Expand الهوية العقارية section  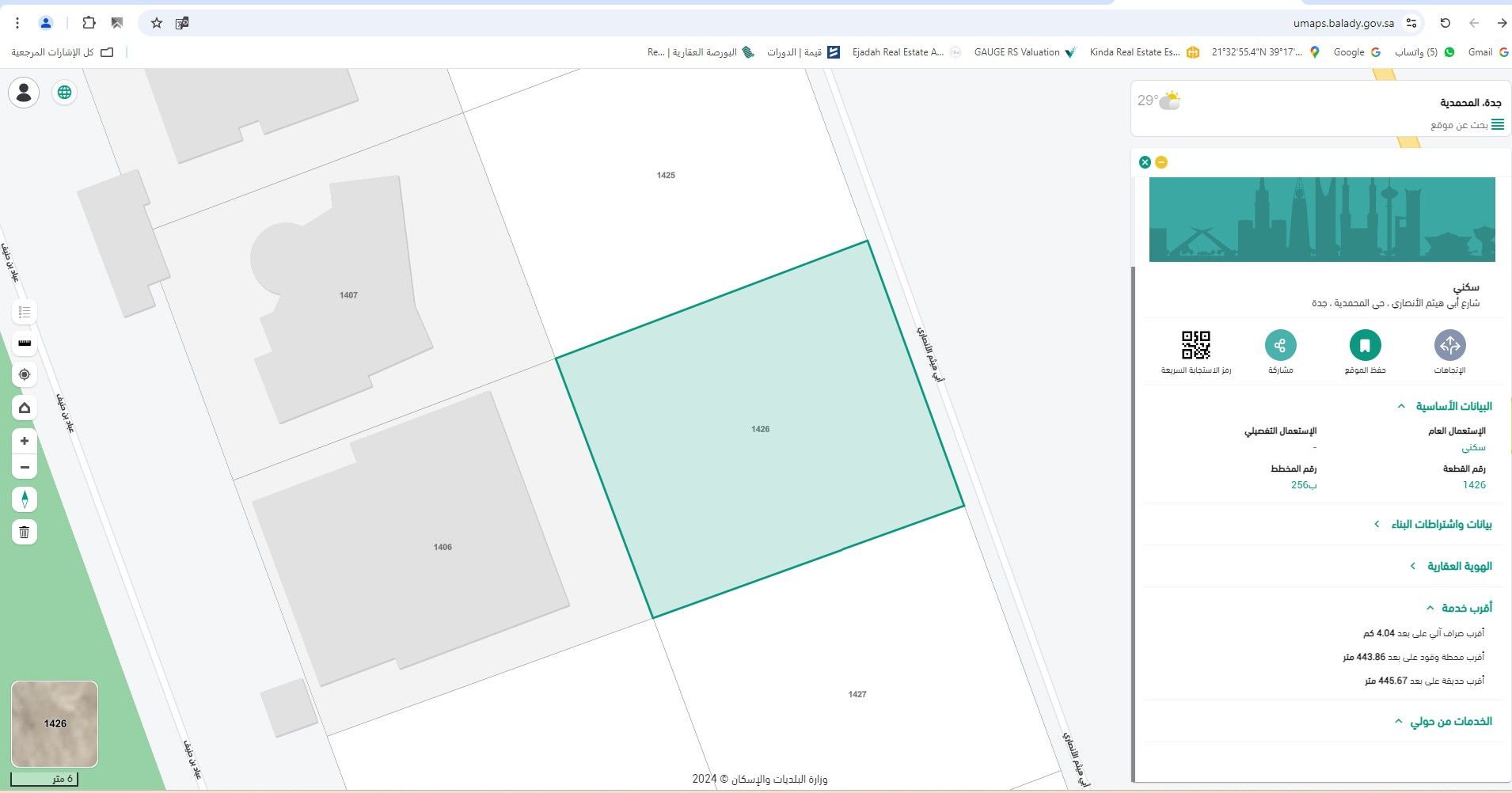pos(1451,566)
